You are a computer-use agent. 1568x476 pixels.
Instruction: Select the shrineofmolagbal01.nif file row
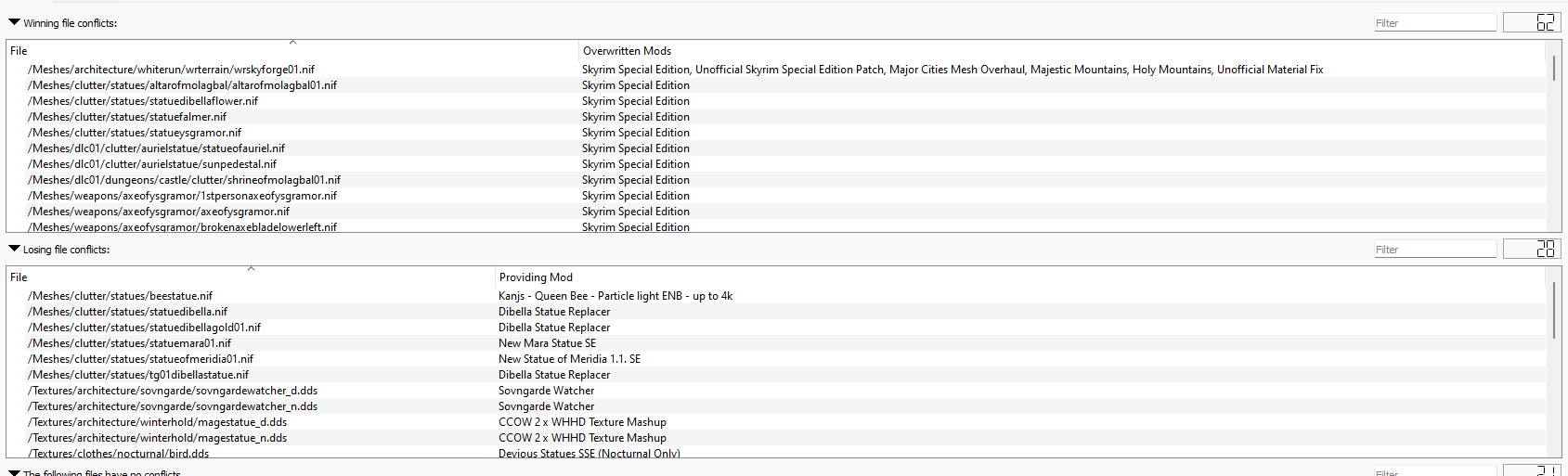coord(776,180)
